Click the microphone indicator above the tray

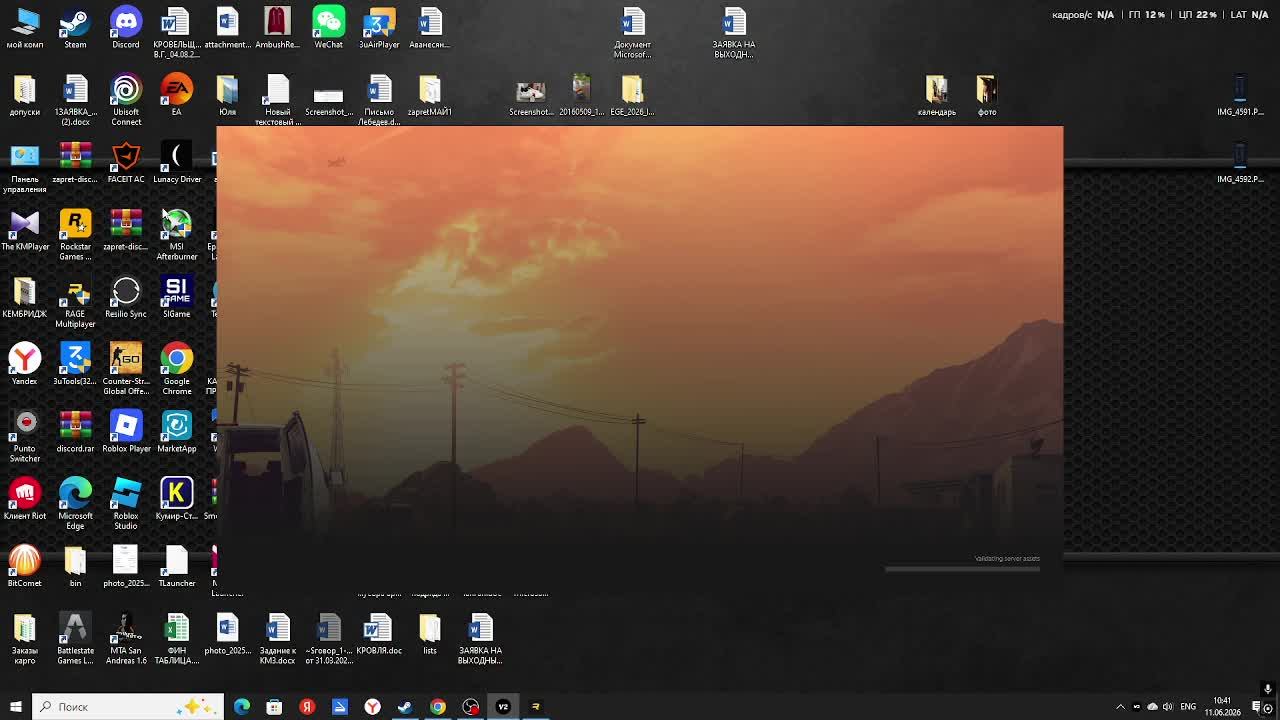pyautogui.click(x=1267, y=689)
